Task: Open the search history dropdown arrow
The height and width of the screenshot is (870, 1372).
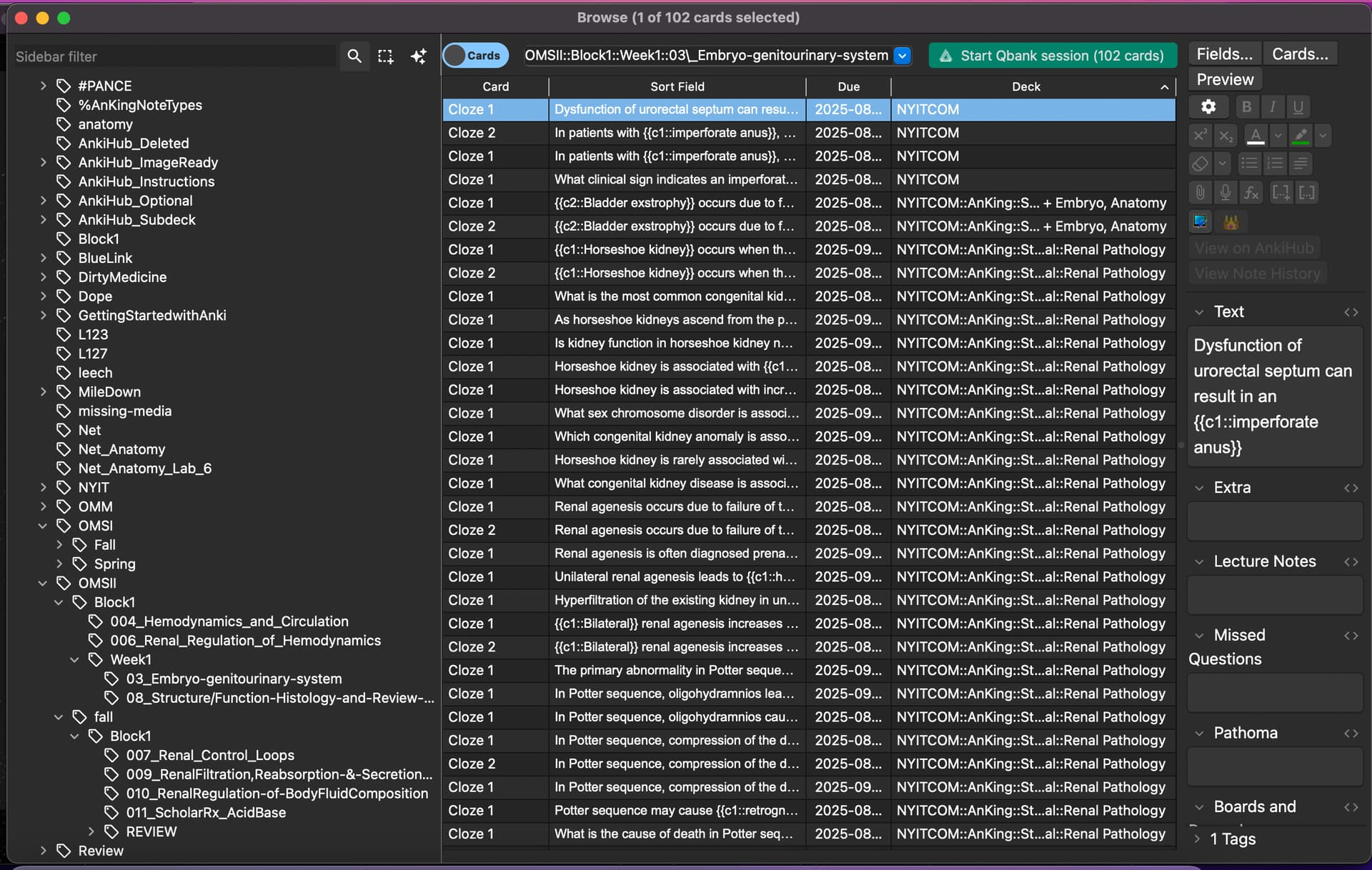Action: 903,56
